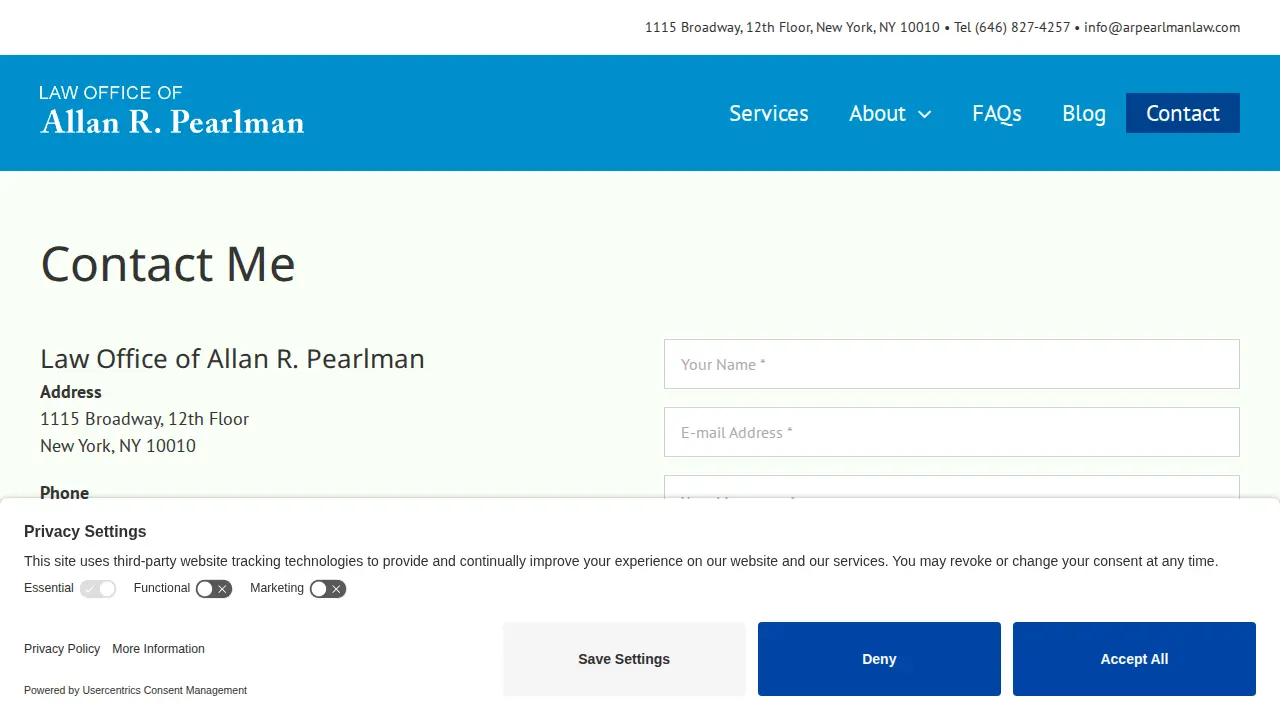Click the Deny button

tap(879, 659)
